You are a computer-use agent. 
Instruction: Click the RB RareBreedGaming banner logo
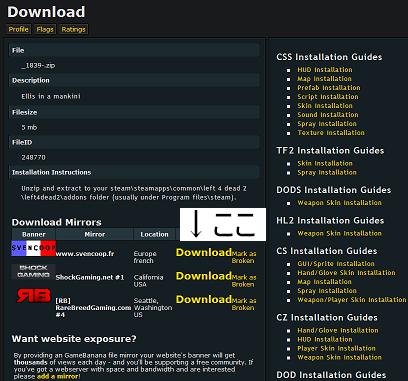coord(33,295)
